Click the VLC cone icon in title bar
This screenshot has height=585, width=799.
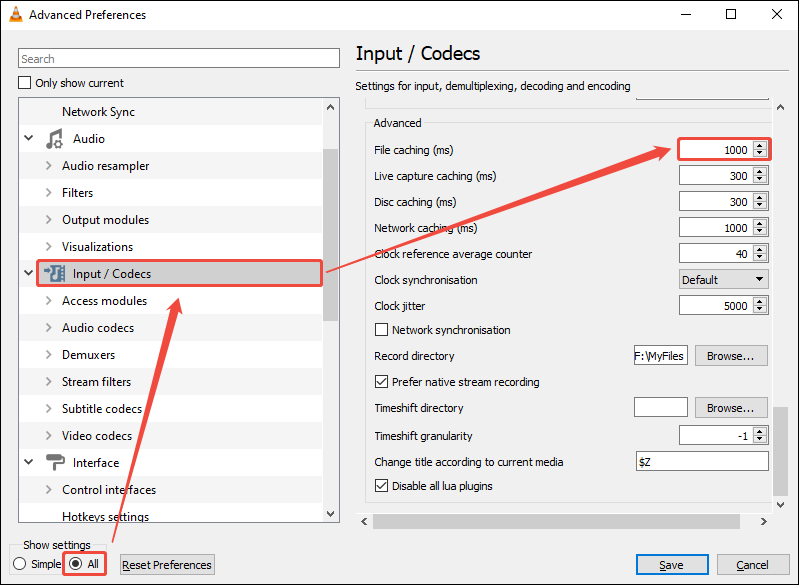[x=16, y=14]
